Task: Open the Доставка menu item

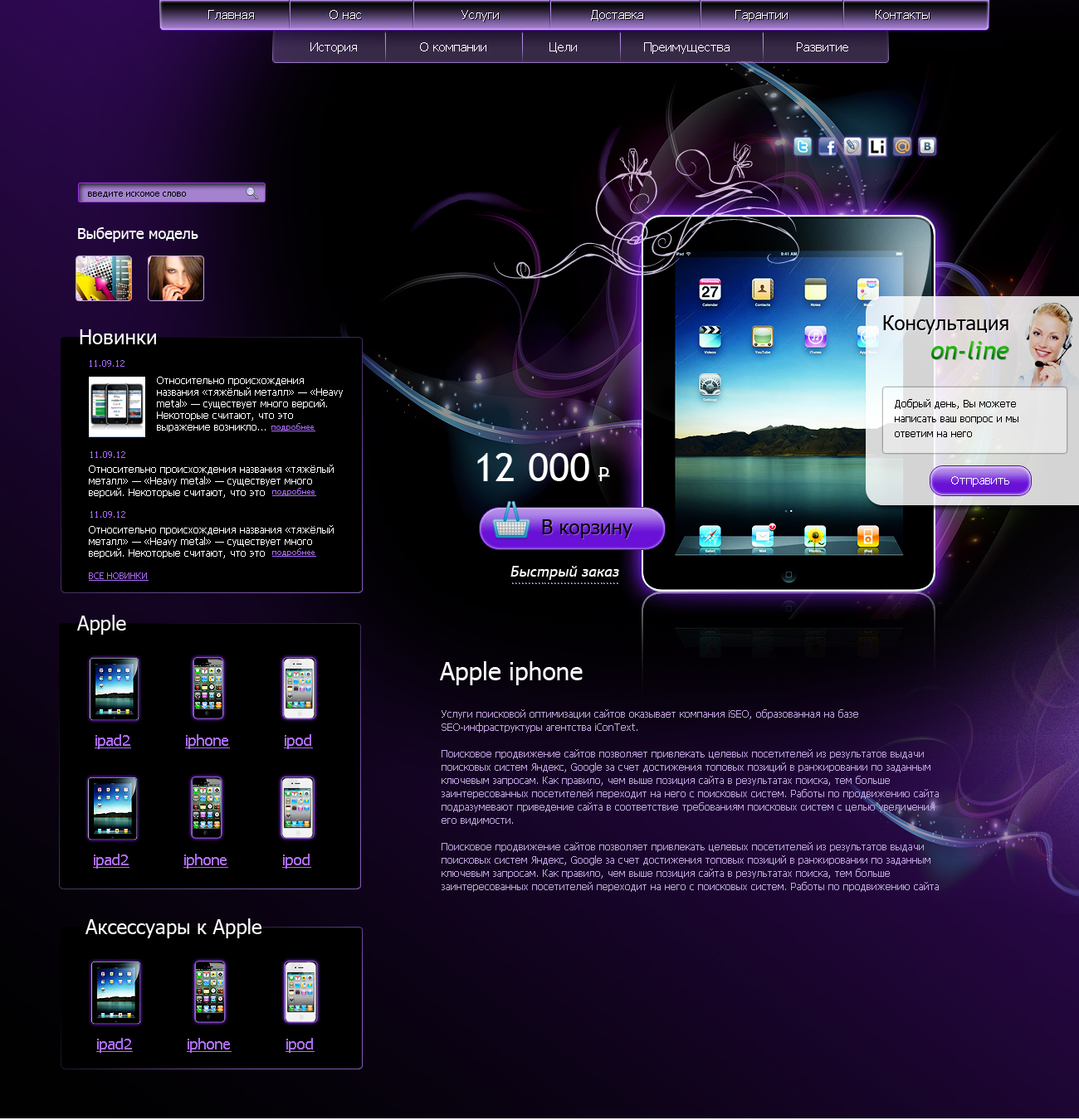Action: [x=617, y=15]
